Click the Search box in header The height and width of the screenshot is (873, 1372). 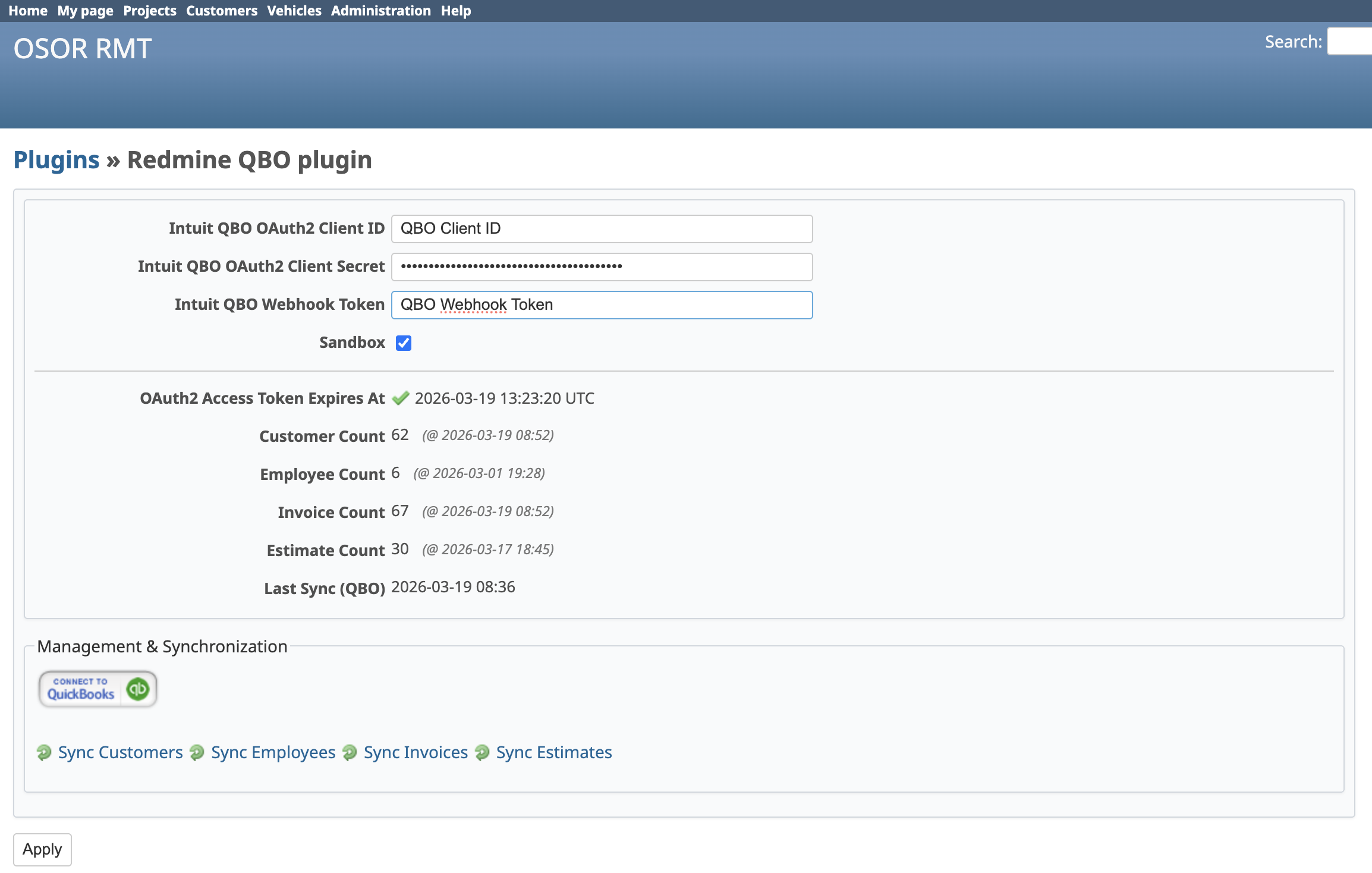[1351, 42]
